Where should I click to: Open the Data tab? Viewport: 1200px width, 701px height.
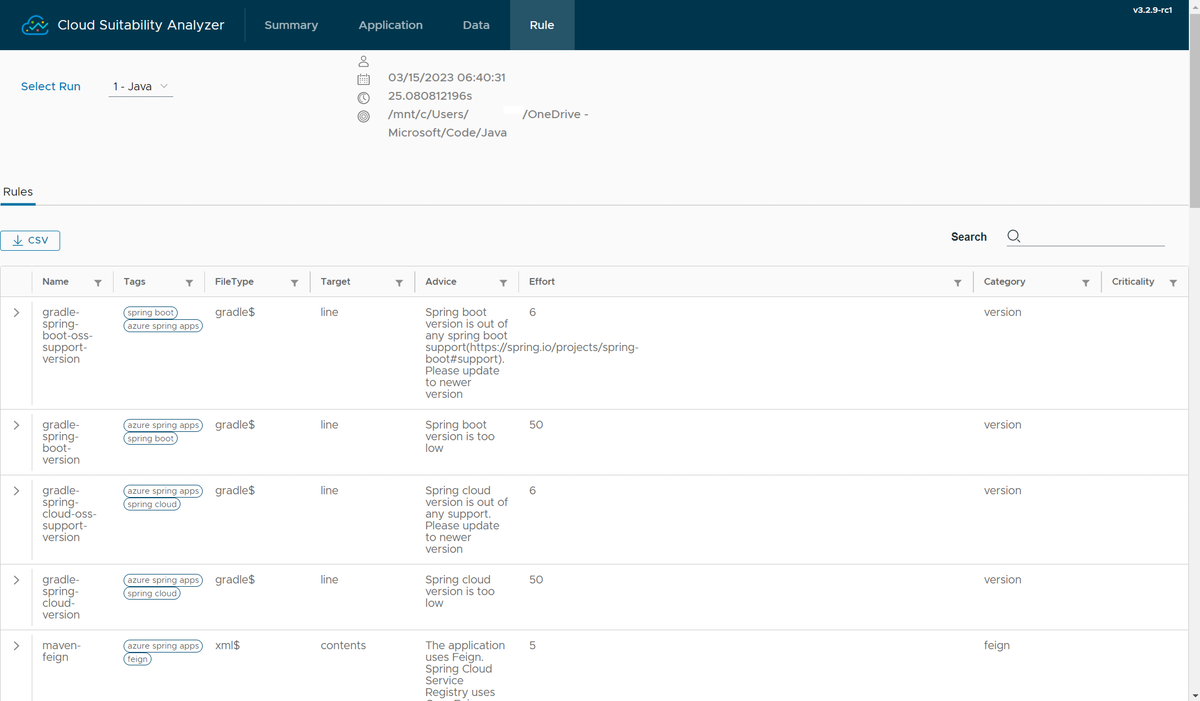(476, 25)
